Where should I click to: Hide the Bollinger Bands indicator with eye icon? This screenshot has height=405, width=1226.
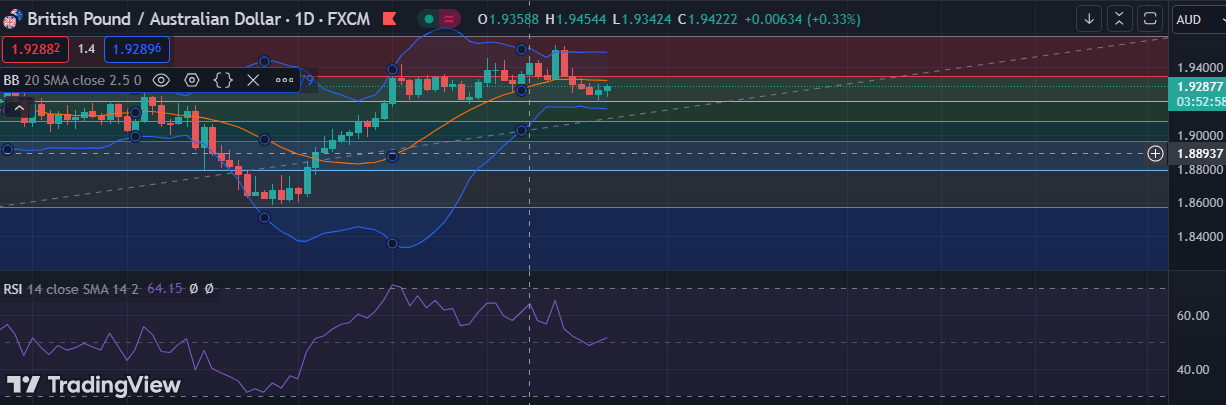[x=161, y=80]
